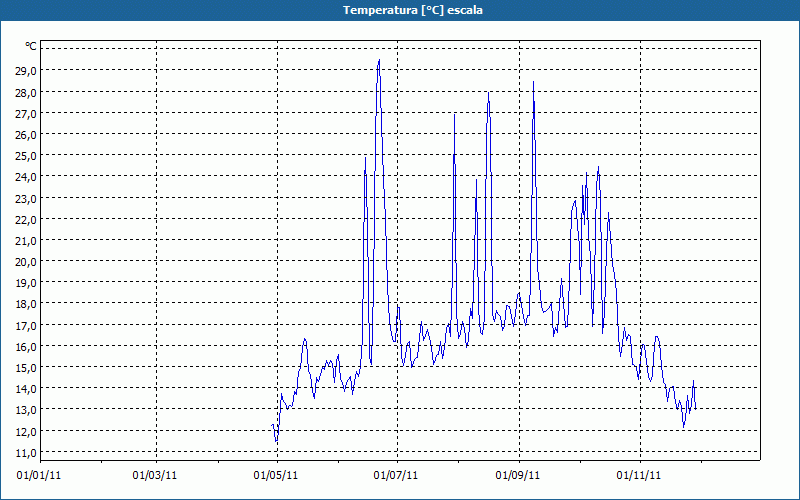Click the 'Temperatura [°C] escala' chart title

(x=412, y=10)
